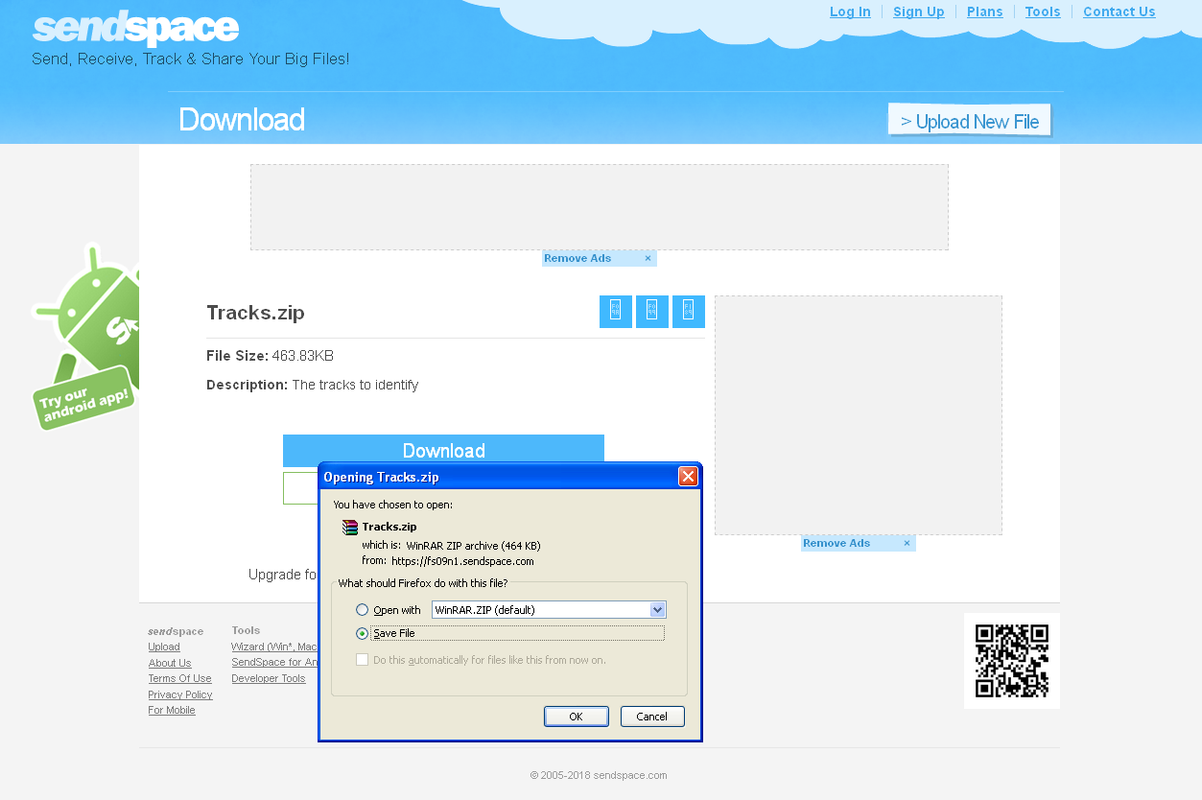Screen dimensions: 1202x800
Task: Click WinRAR ZIP archive (464 KB) text
Action: point(473,546)
